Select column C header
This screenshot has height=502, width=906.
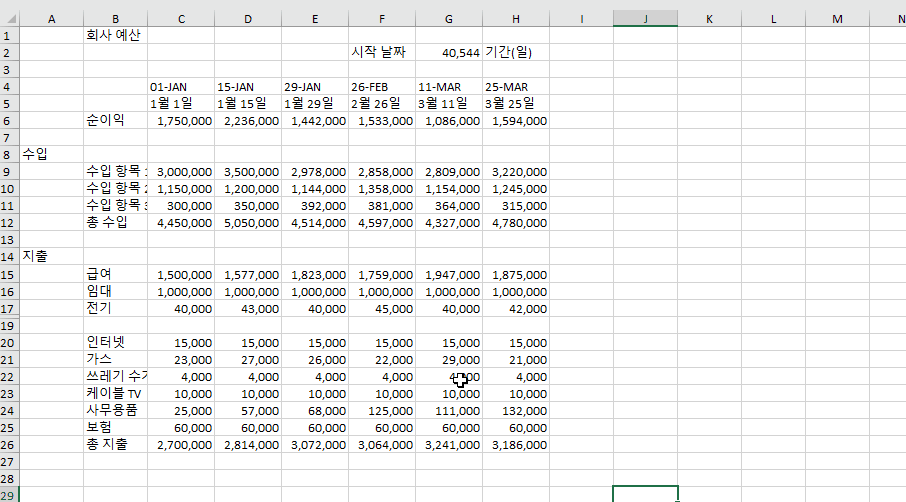coord(181,19)
